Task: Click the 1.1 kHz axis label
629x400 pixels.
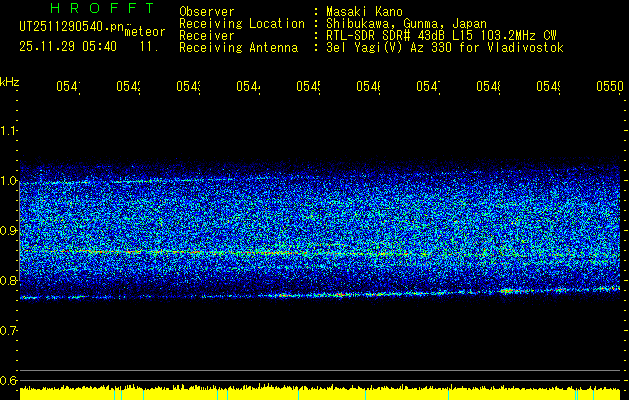Action: (x=8, y=130)
